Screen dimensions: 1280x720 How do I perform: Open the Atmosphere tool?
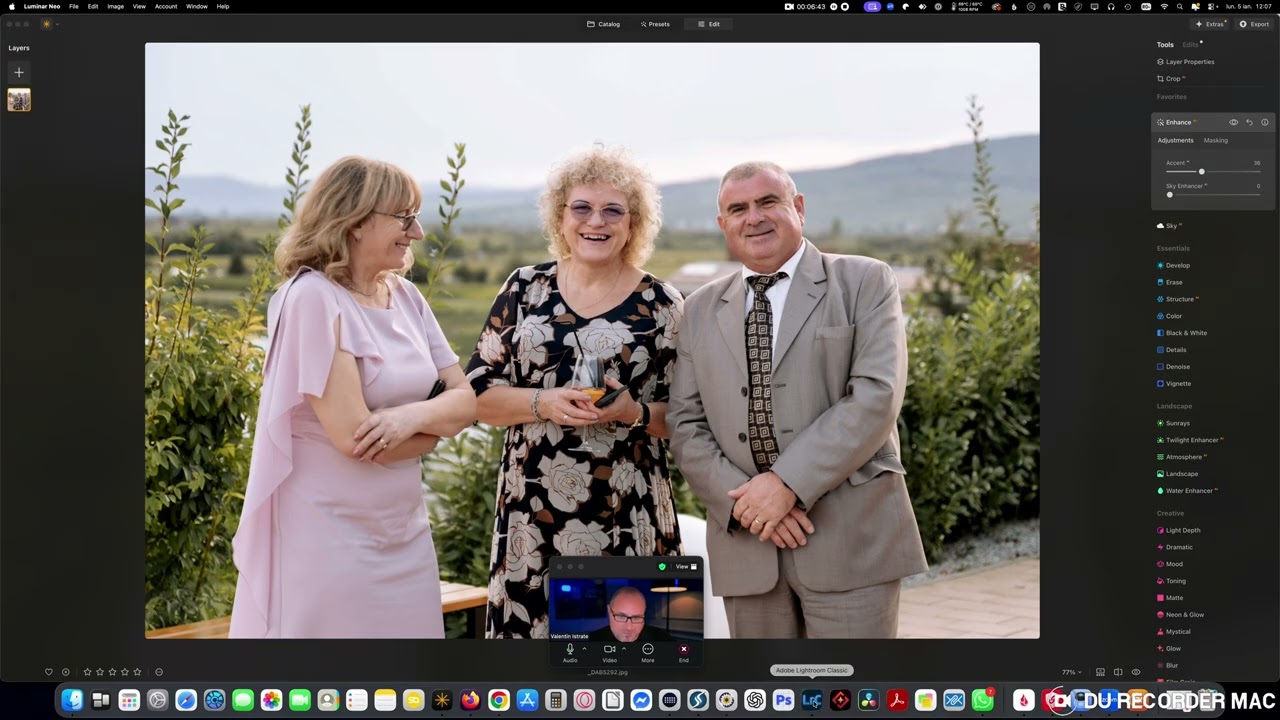tap(1184, 457)
